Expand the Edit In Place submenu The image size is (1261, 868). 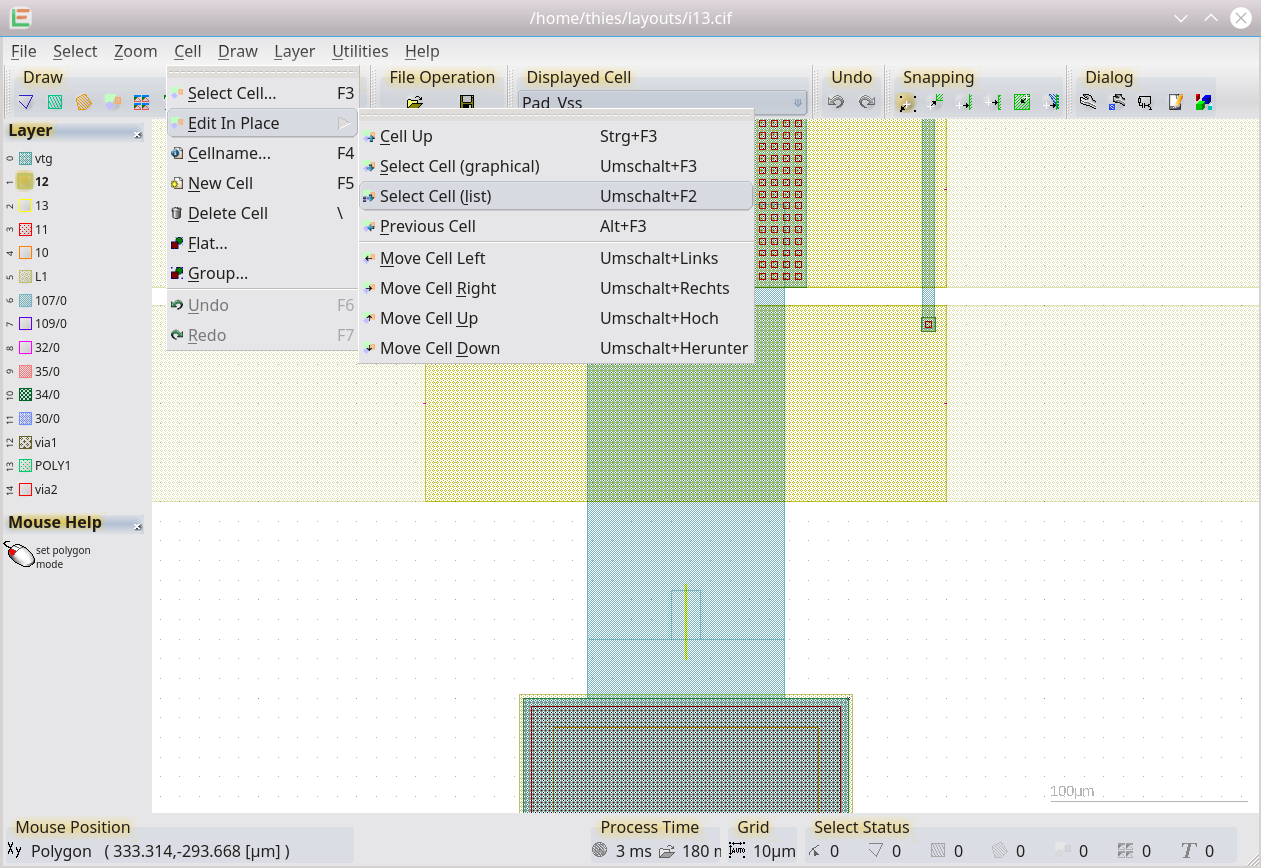point(262,123)
